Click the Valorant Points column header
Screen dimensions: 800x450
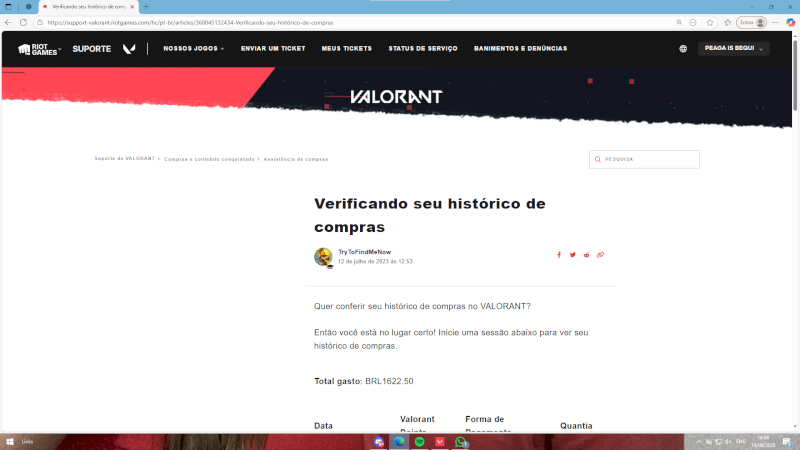(417, 424)
